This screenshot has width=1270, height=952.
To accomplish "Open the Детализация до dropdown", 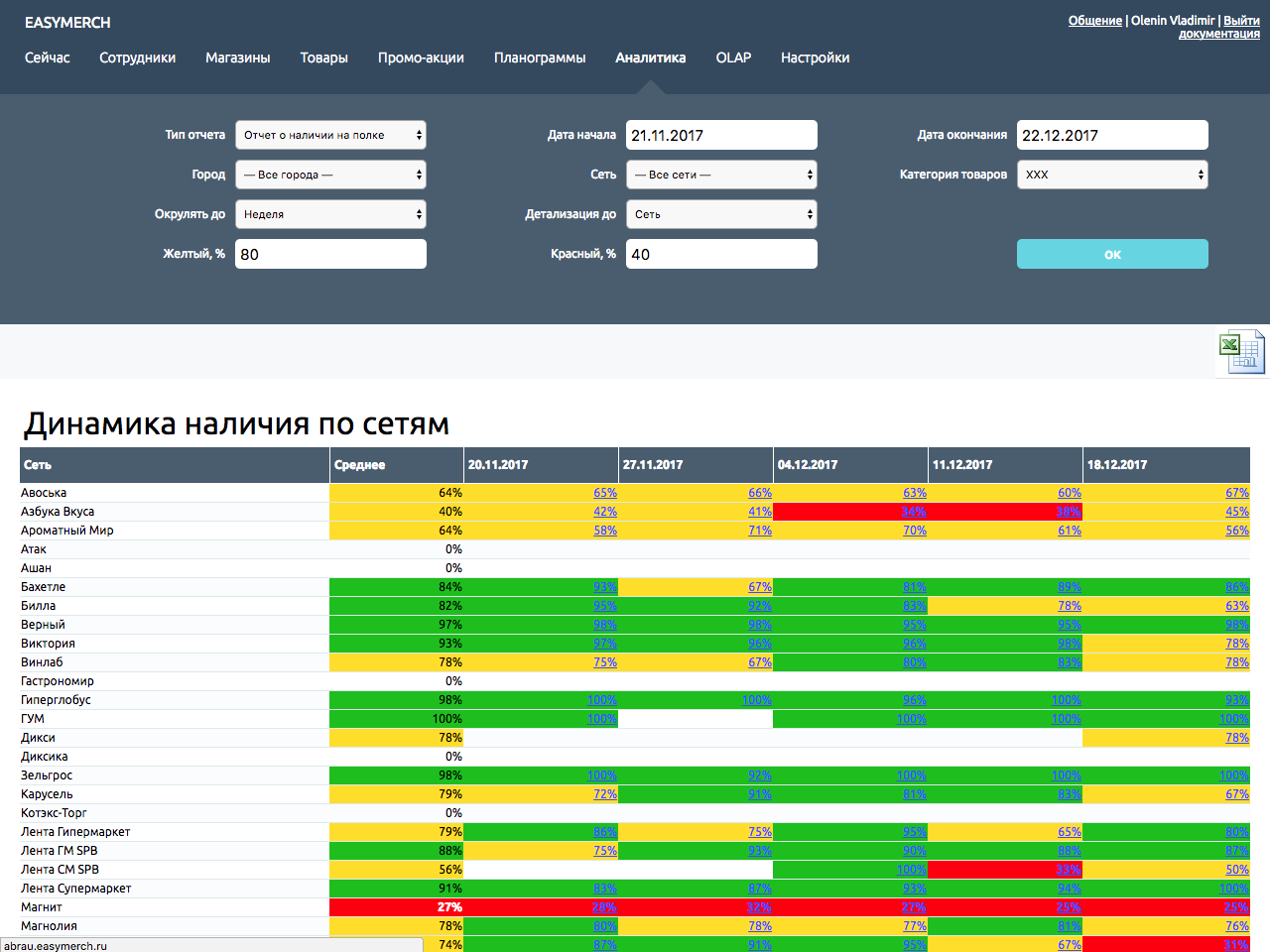I will coord(721,214).
